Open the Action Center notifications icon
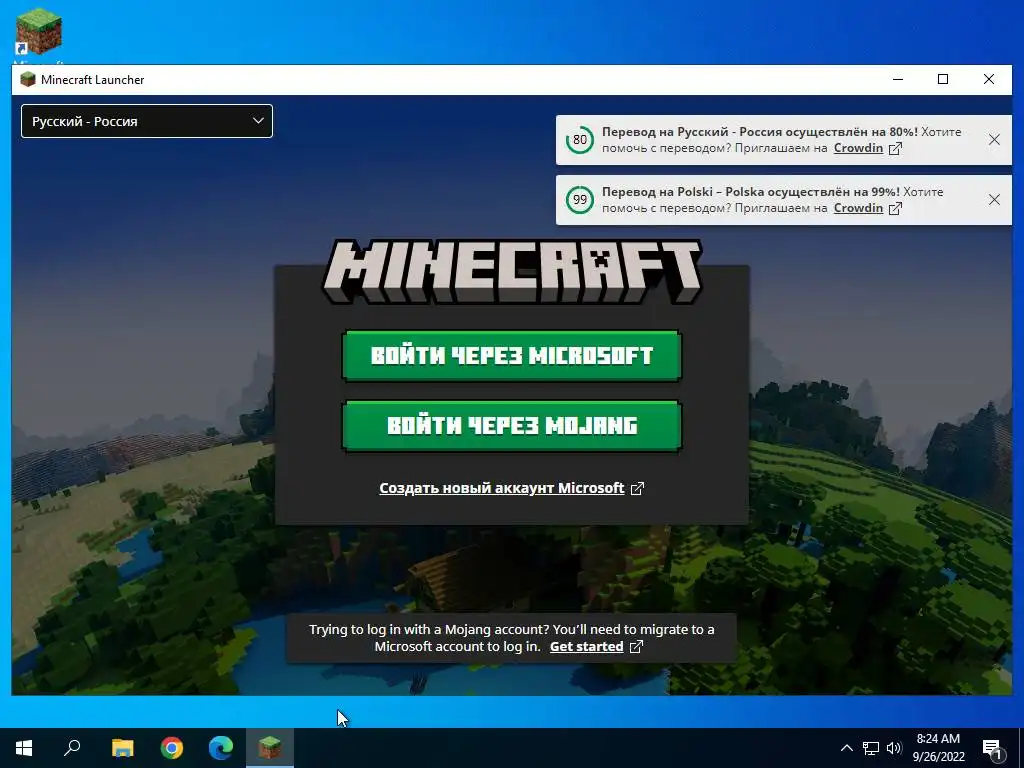 click(x=993, y=748)
